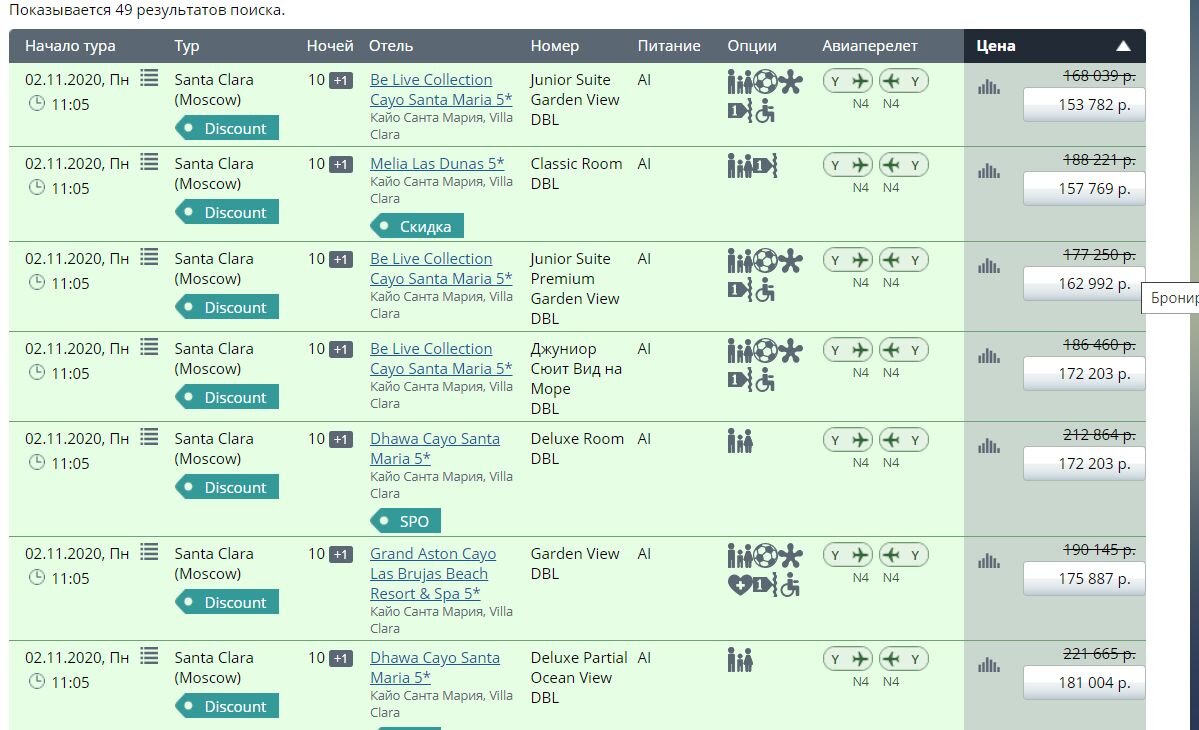Open tour details list icon in Garden View DBL row
This screenshot has height=730, width=1199.
149,552
